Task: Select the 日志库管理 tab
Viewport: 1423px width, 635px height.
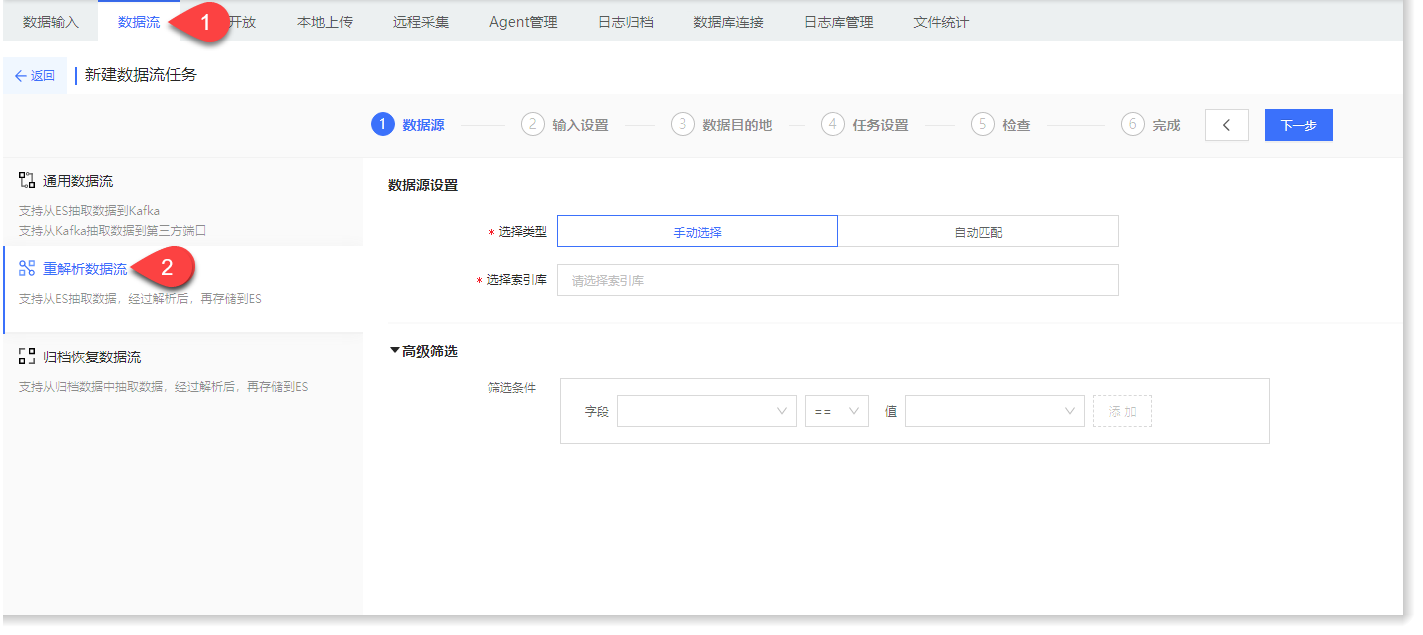Action: click(839, 21)
